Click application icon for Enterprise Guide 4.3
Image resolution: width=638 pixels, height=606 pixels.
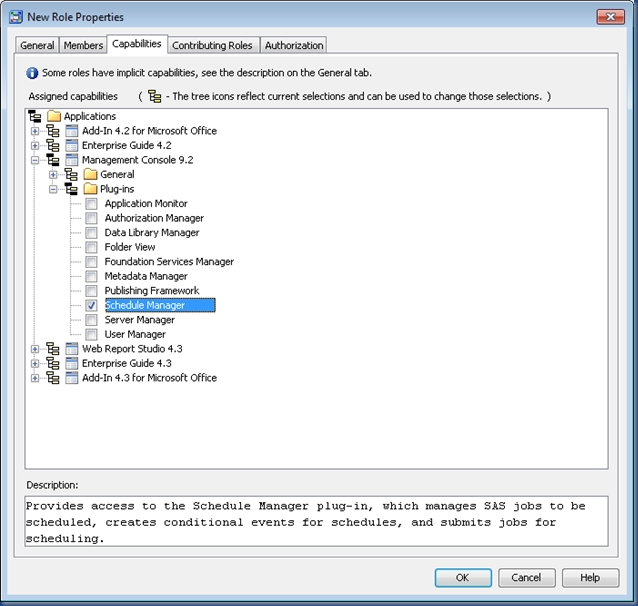click(x=72, y=363)
